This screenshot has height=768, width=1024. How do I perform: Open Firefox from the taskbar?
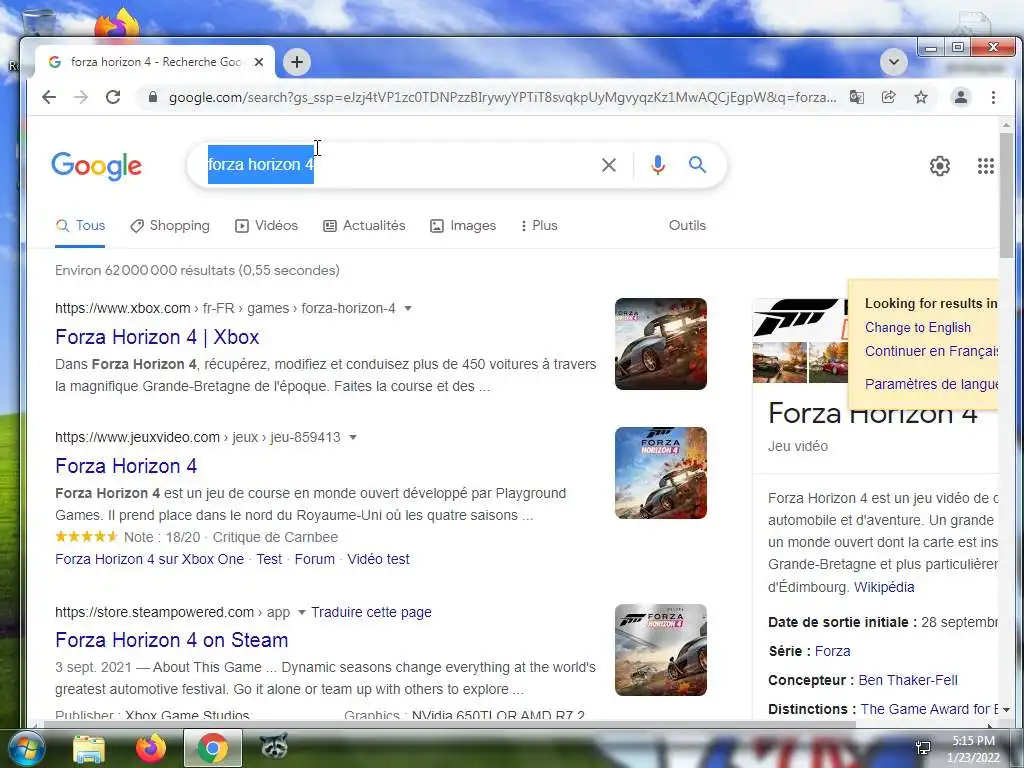pos(151,748)
